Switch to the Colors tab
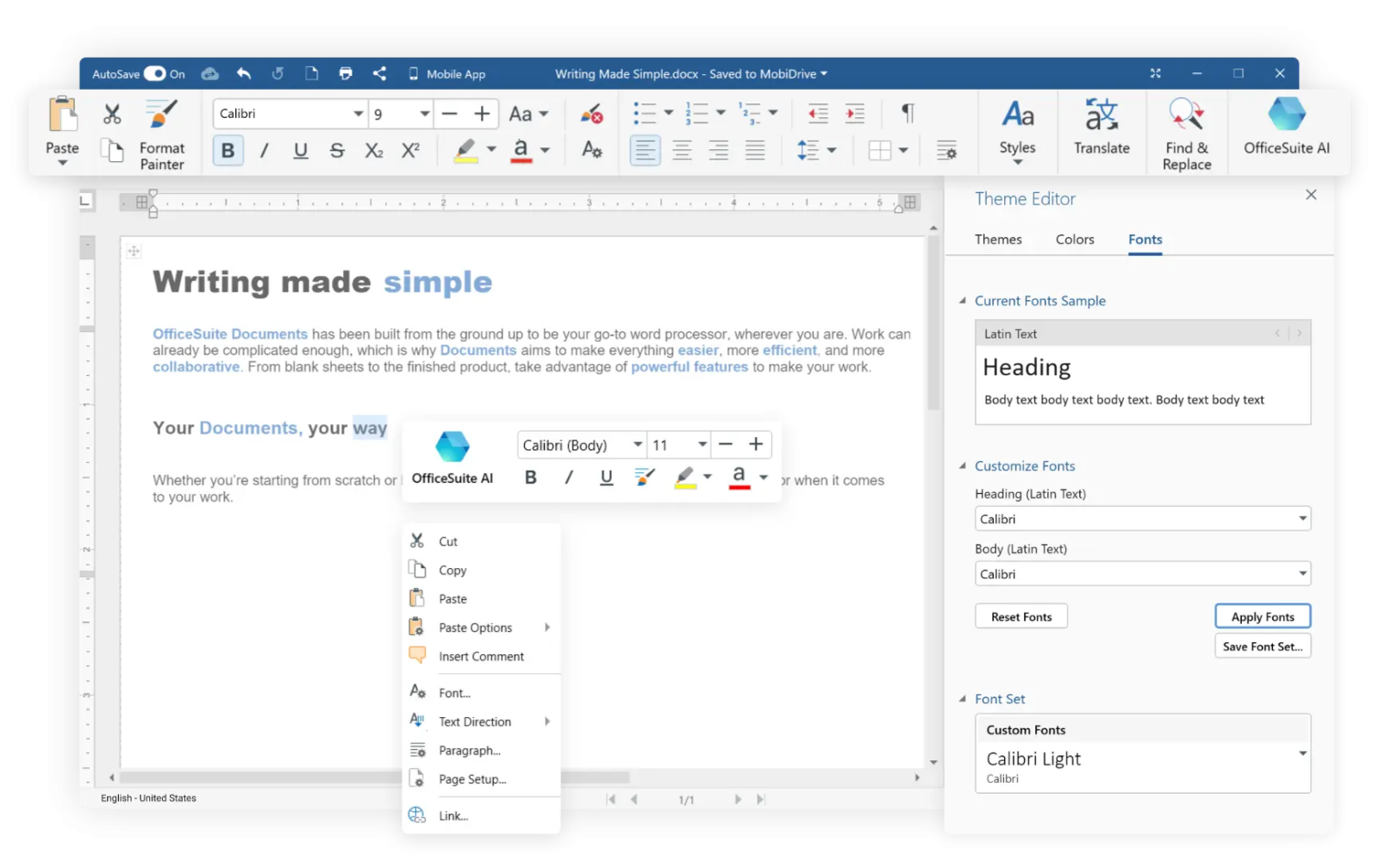 click(1075, 240)
